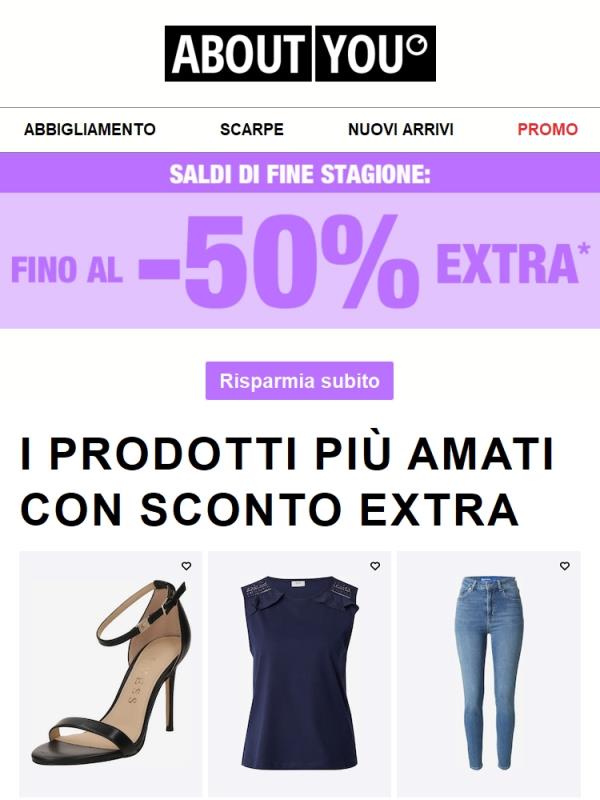Click the large EXTRA word in banner
The image size is (600, 800).
(x=507, y=263)
